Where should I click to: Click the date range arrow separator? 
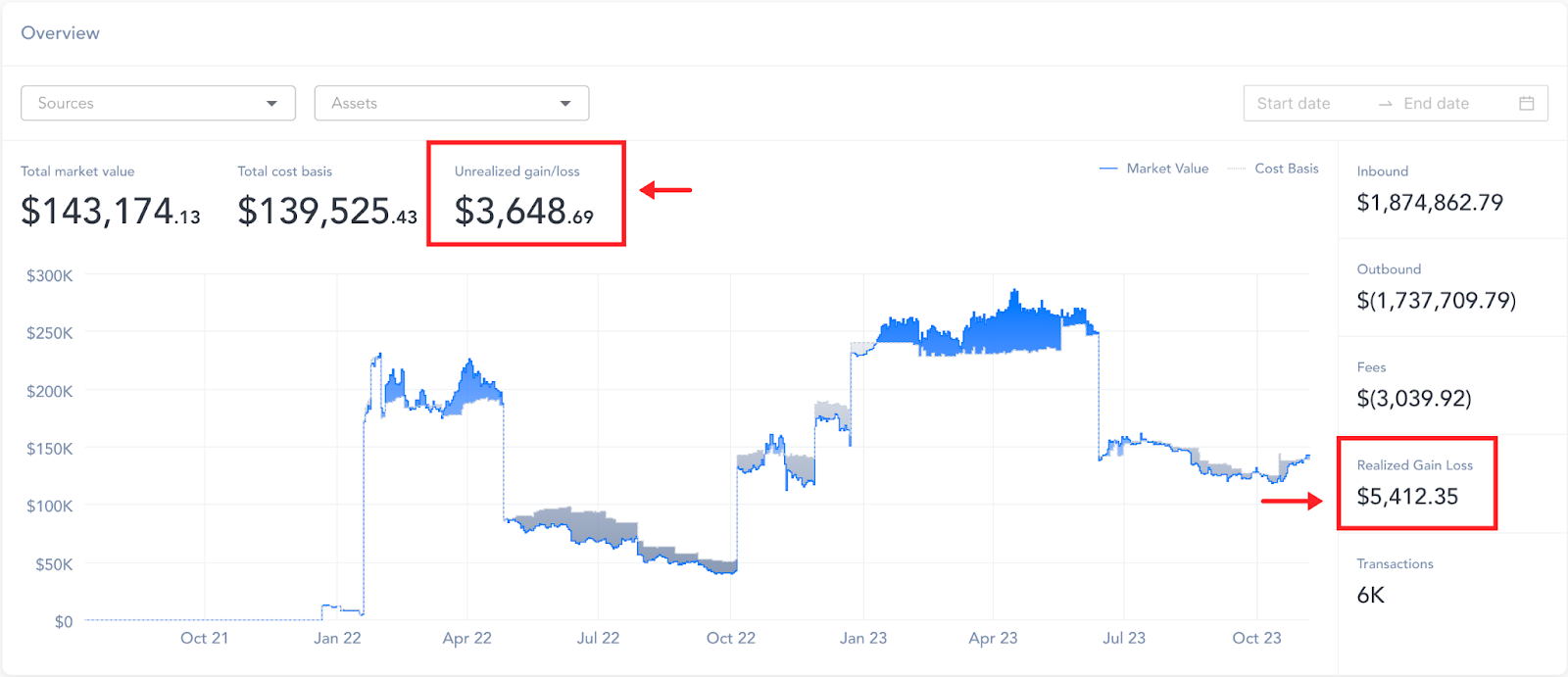[1385, 104]
